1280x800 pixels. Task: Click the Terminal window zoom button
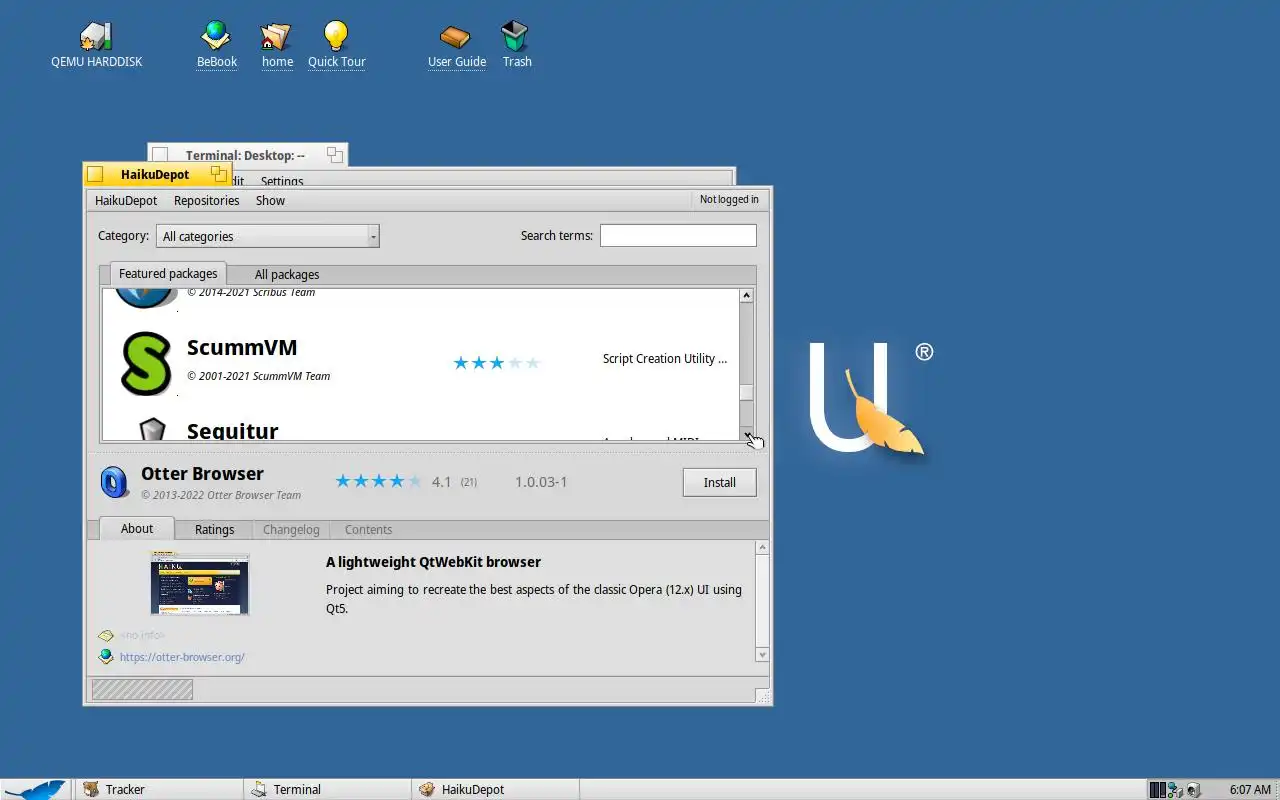click(335, 155)
